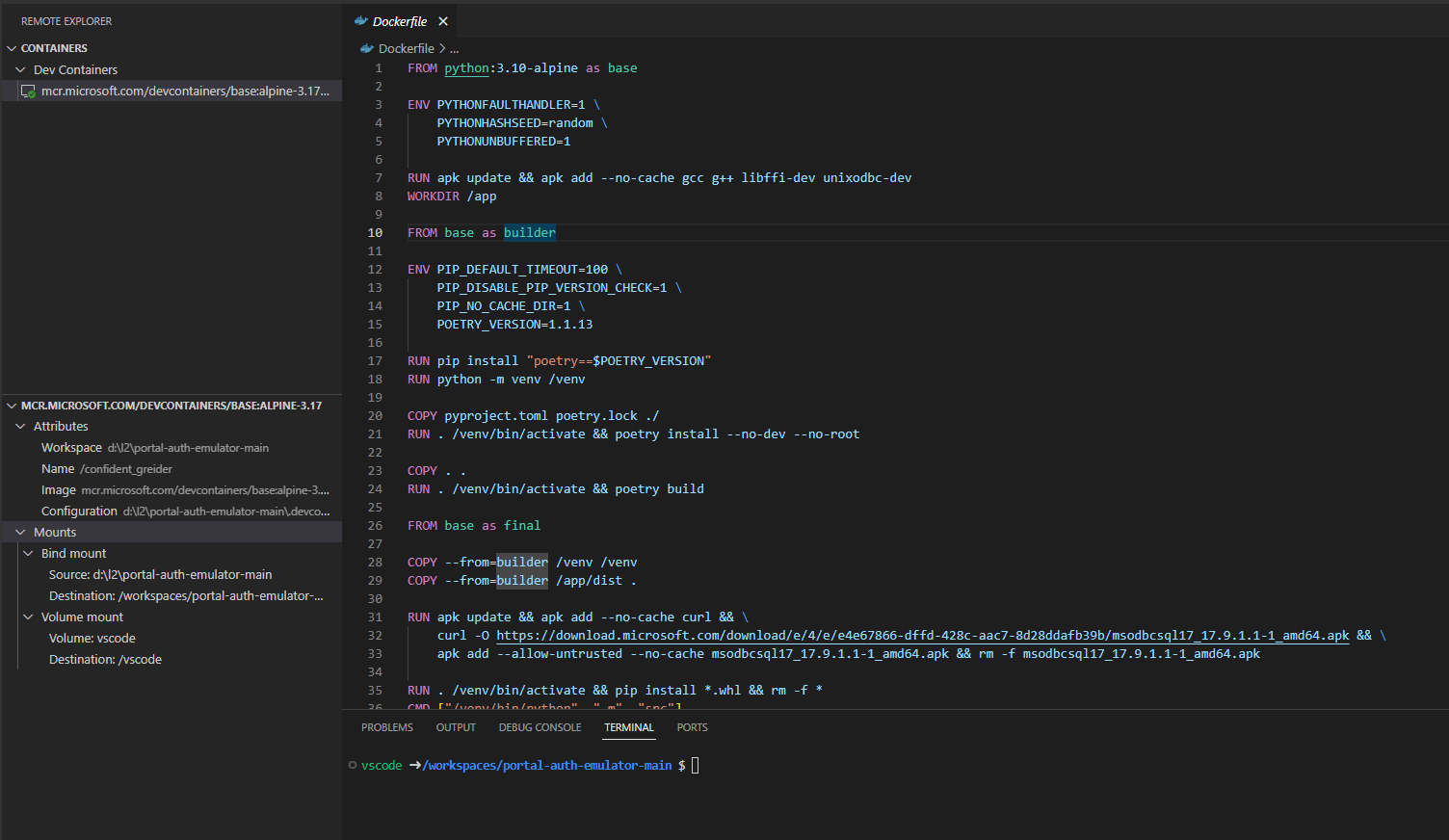Show the DEBUG CONSOLE tab
The height and width of the screenshot is (840, 1449).
[x=540, y=727]
